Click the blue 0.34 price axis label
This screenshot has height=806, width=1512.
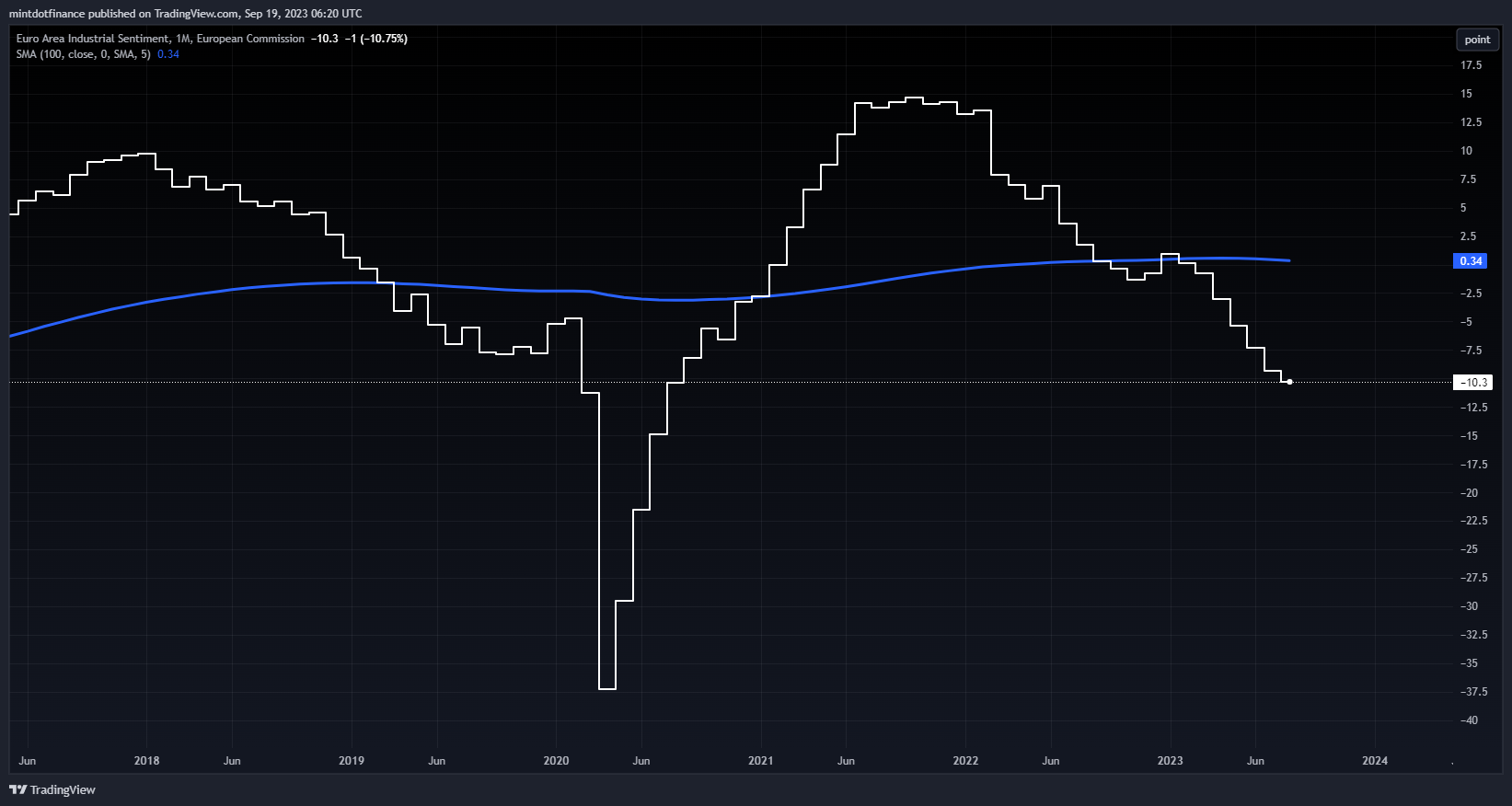tap(1471, 261)
